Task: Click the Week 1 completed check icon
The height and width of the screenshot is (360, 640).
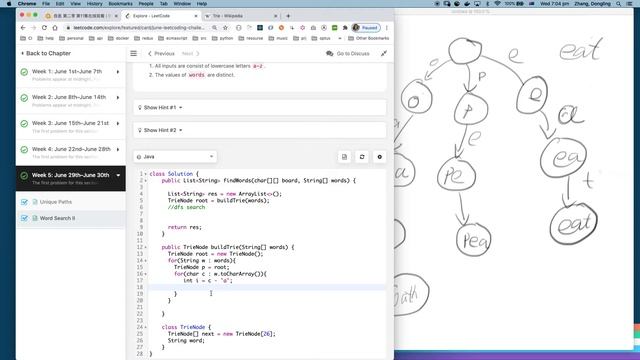Action: click(24, 72)
